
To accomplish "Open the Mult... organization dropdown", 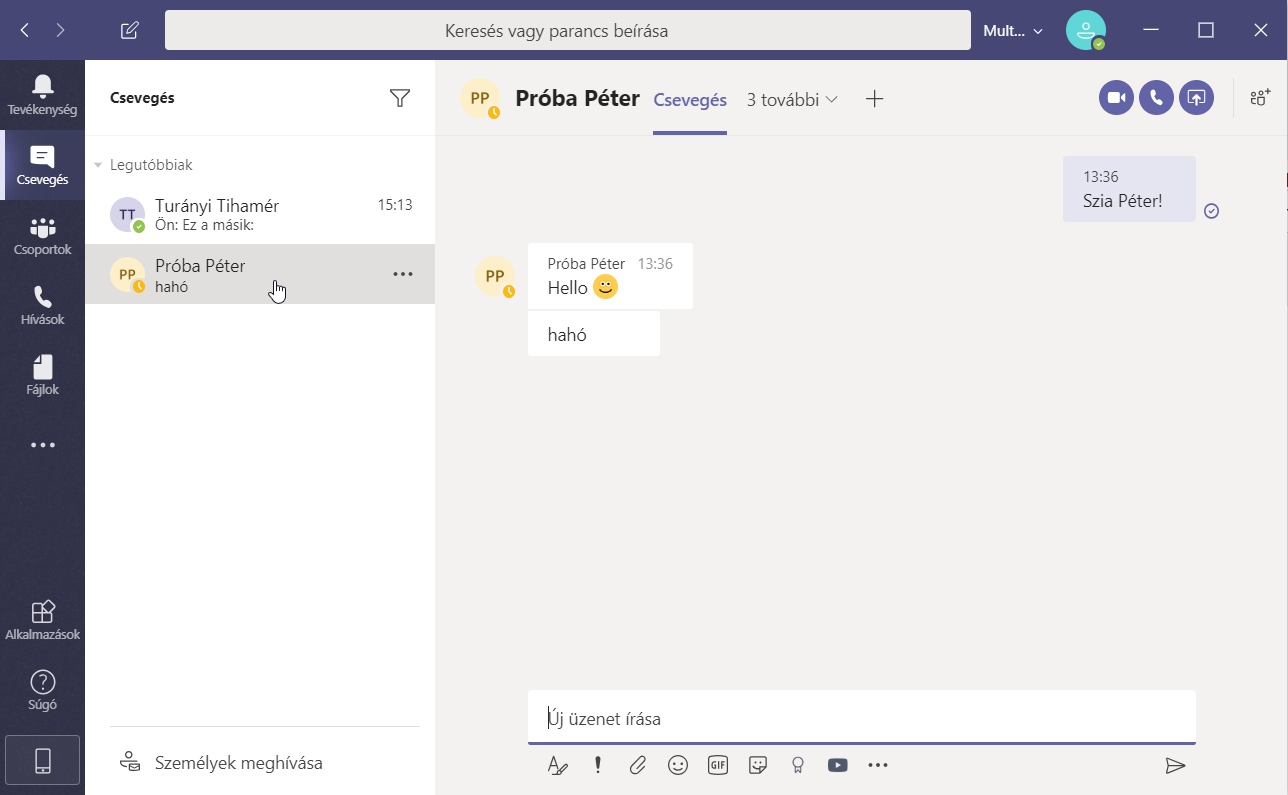I will pyautogui.click(x=1013, y=31).
